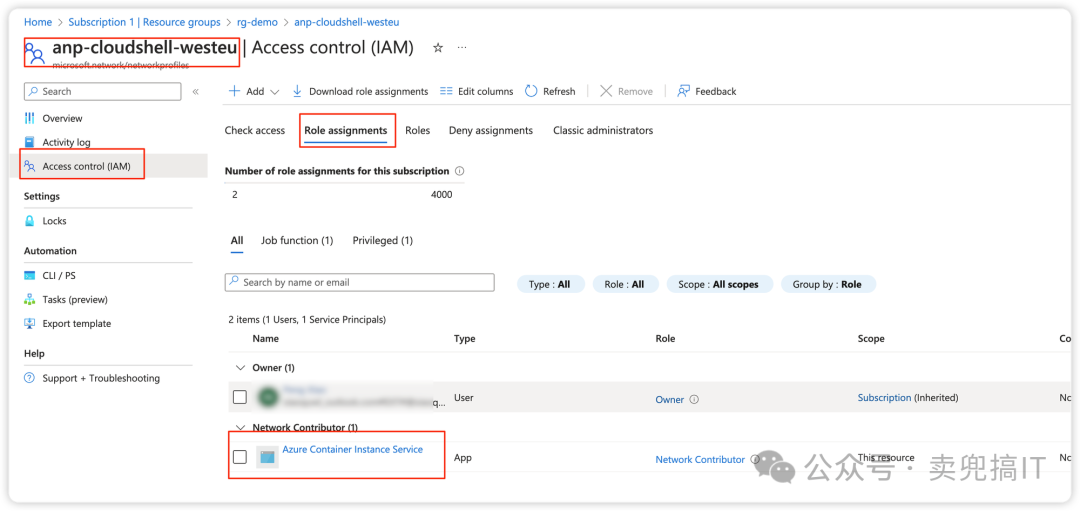Click Edit columns toolbar button
This screenshot has height=511, width=1080.
click(477, 92)
